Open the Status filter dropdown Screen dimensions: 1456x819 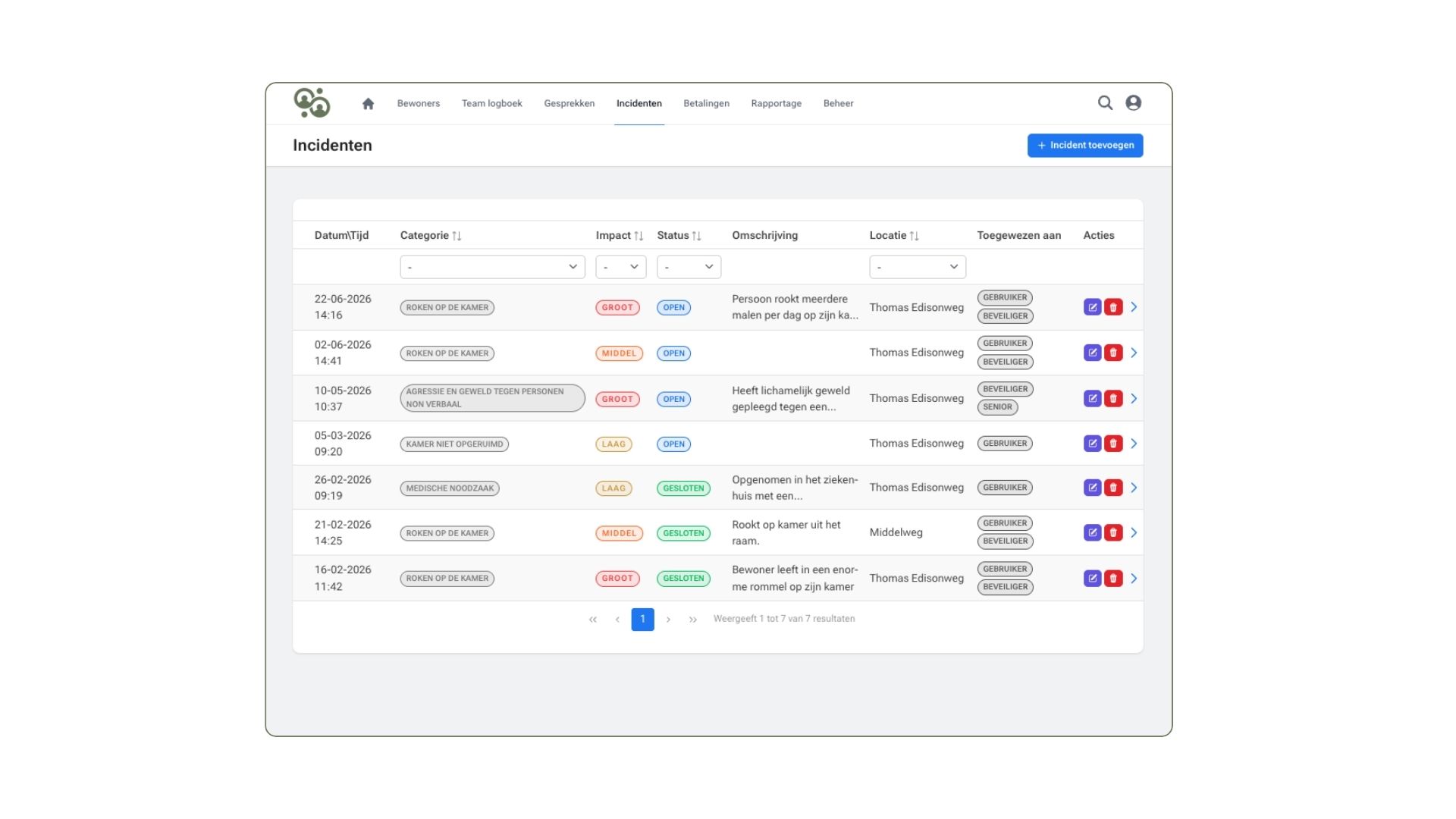coord(689,267)
